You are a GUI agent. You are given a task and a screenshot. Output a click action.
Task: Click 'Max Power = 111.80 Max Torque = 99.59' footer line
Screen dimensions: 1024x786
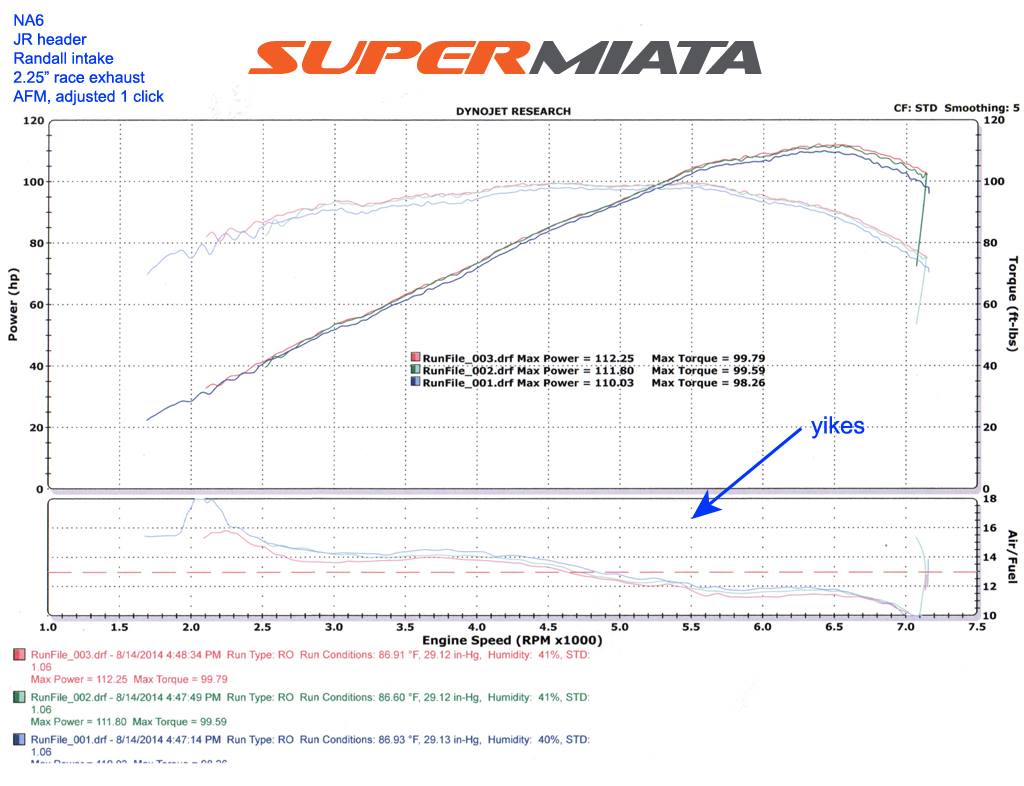pos(129,721)
